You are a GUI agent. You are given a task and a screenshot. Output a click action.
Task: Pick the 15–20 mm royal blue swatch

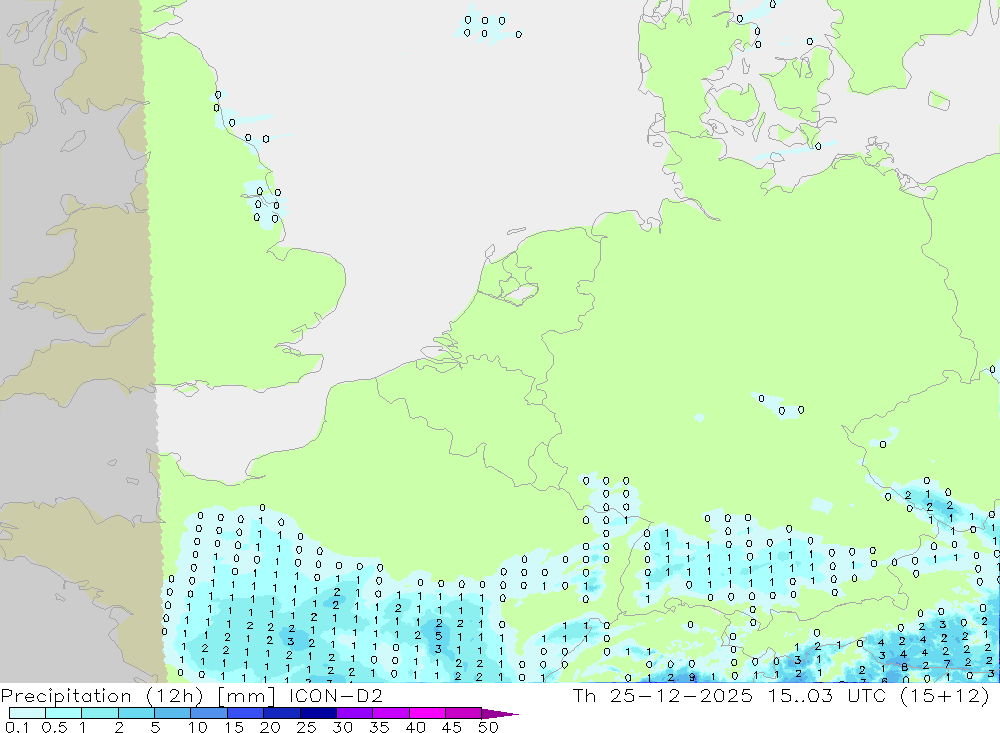246,713
